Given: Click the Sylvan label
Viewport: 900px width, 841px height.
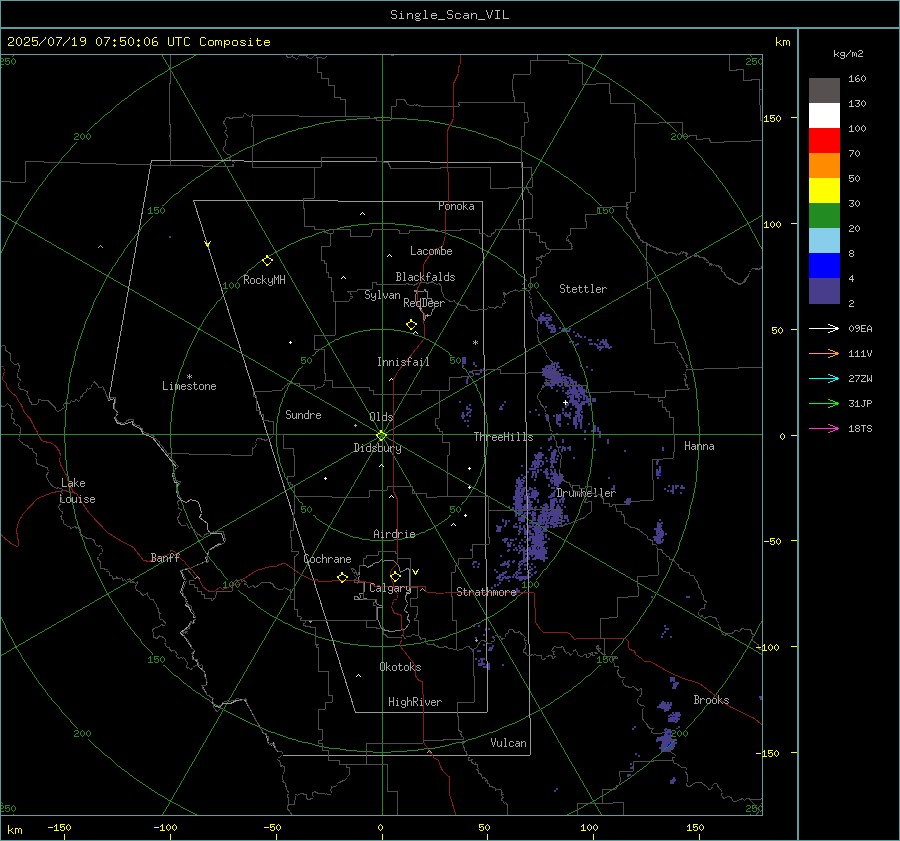Looking at the screenshot, I should [382, 295].
